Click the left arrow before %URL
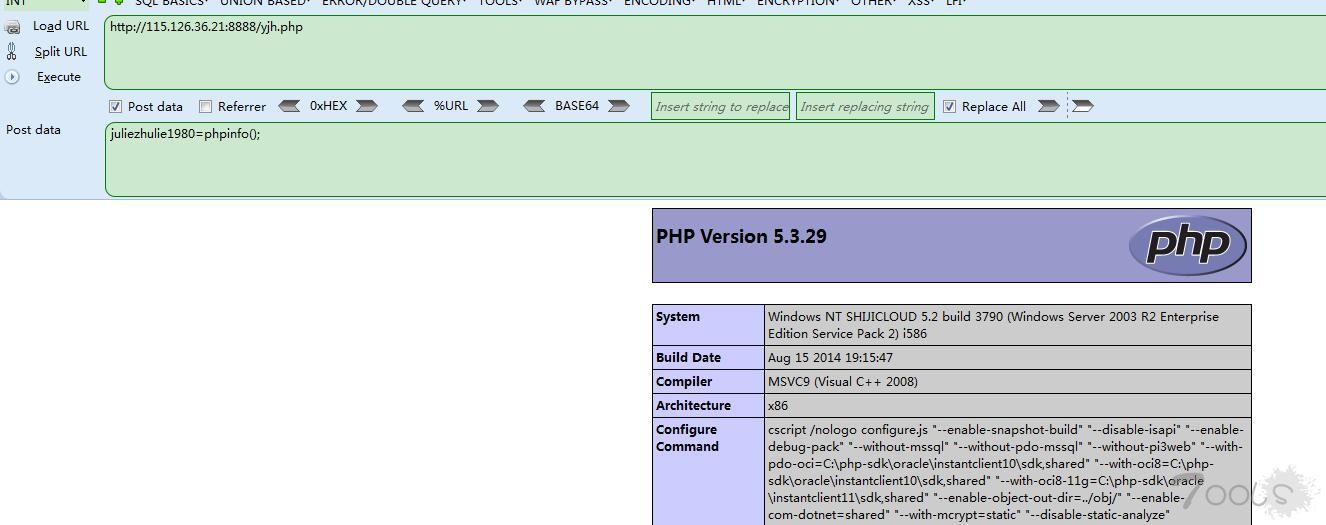Viewport: 1326px width, 525px height. click(413, 106)
